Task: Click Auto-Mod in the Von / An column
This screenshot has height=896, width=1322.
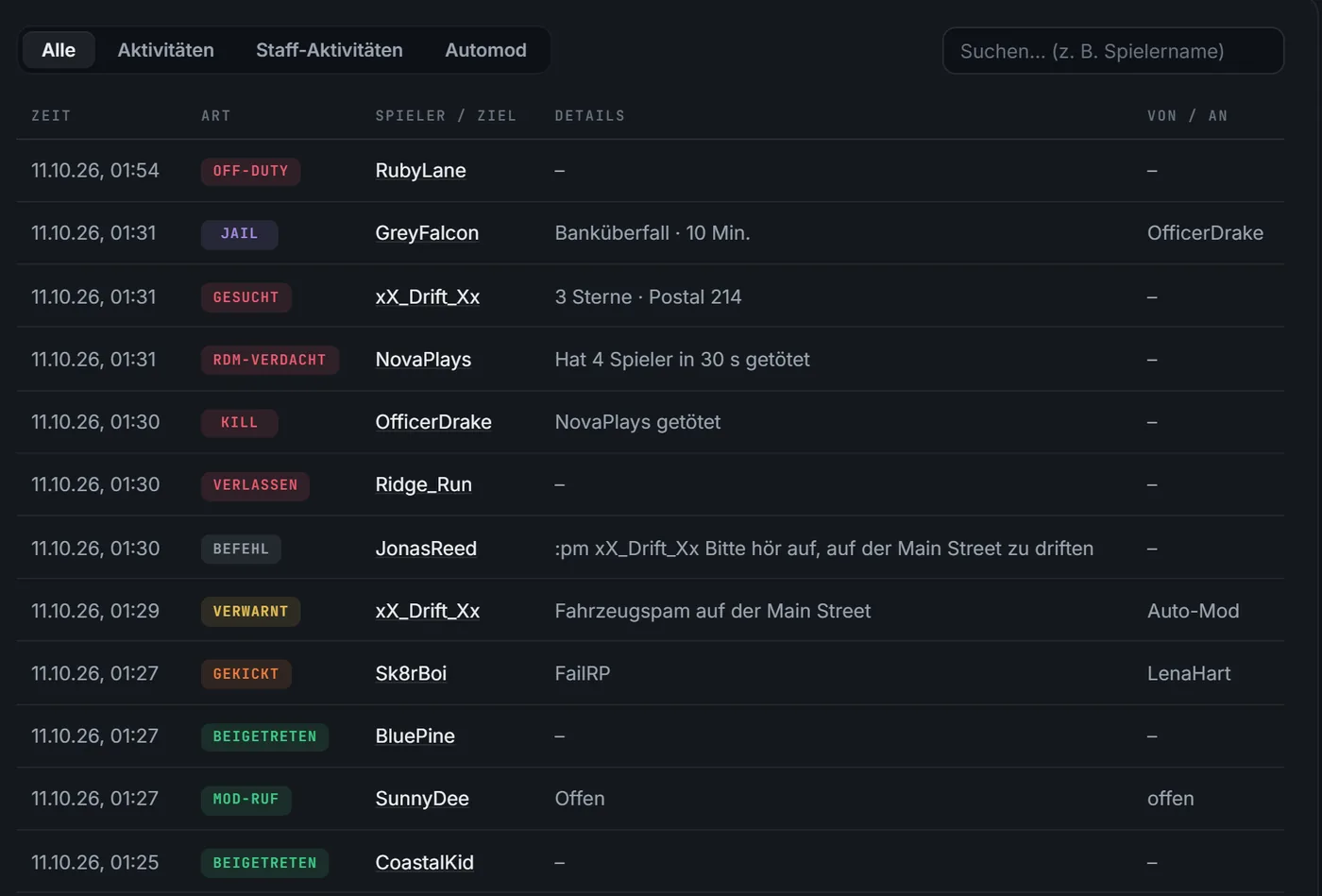Action: (1194, 611)
